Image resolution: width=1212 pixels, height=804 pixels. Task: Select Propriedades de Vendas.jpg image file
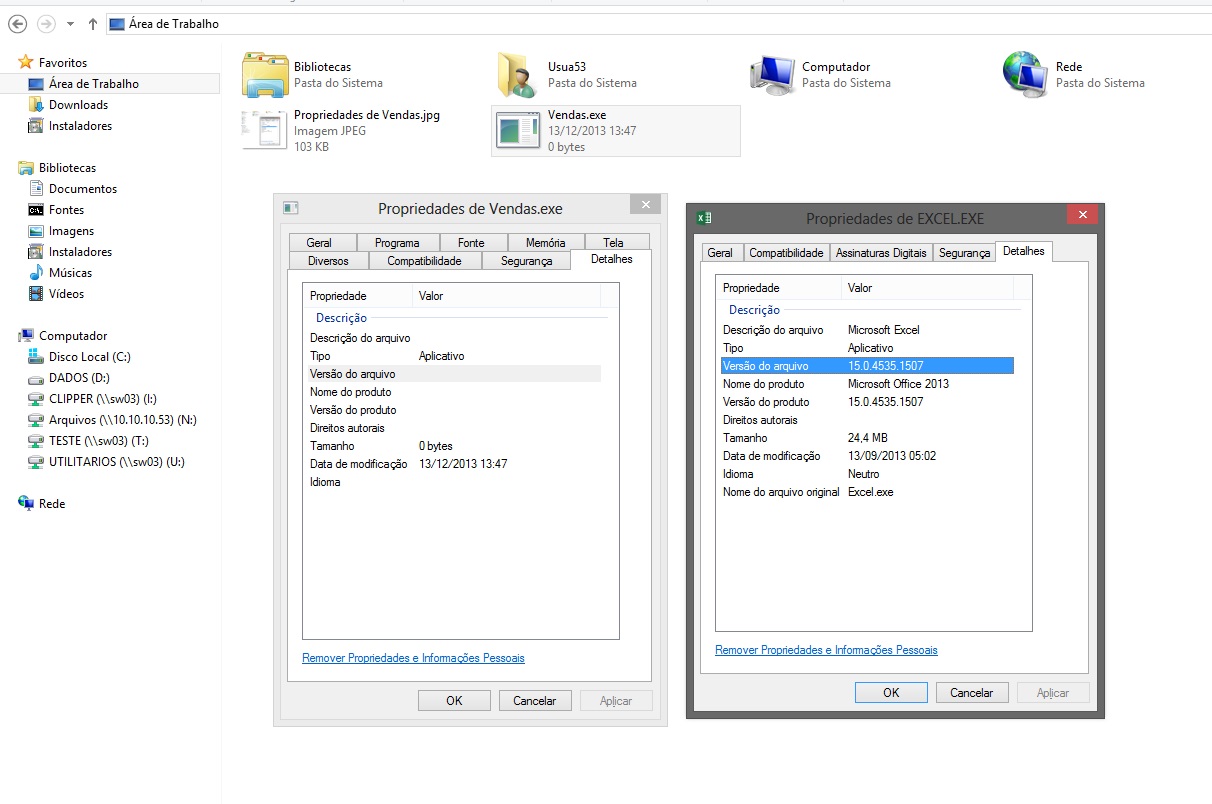click(265, 130)
